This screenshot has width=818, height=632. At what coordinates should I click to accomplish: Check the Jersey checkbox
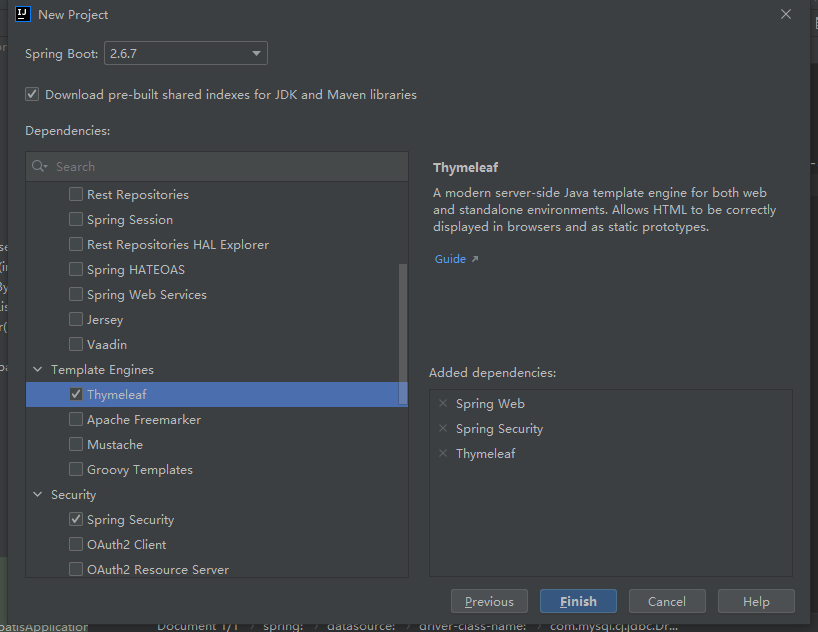coord(76,319)
